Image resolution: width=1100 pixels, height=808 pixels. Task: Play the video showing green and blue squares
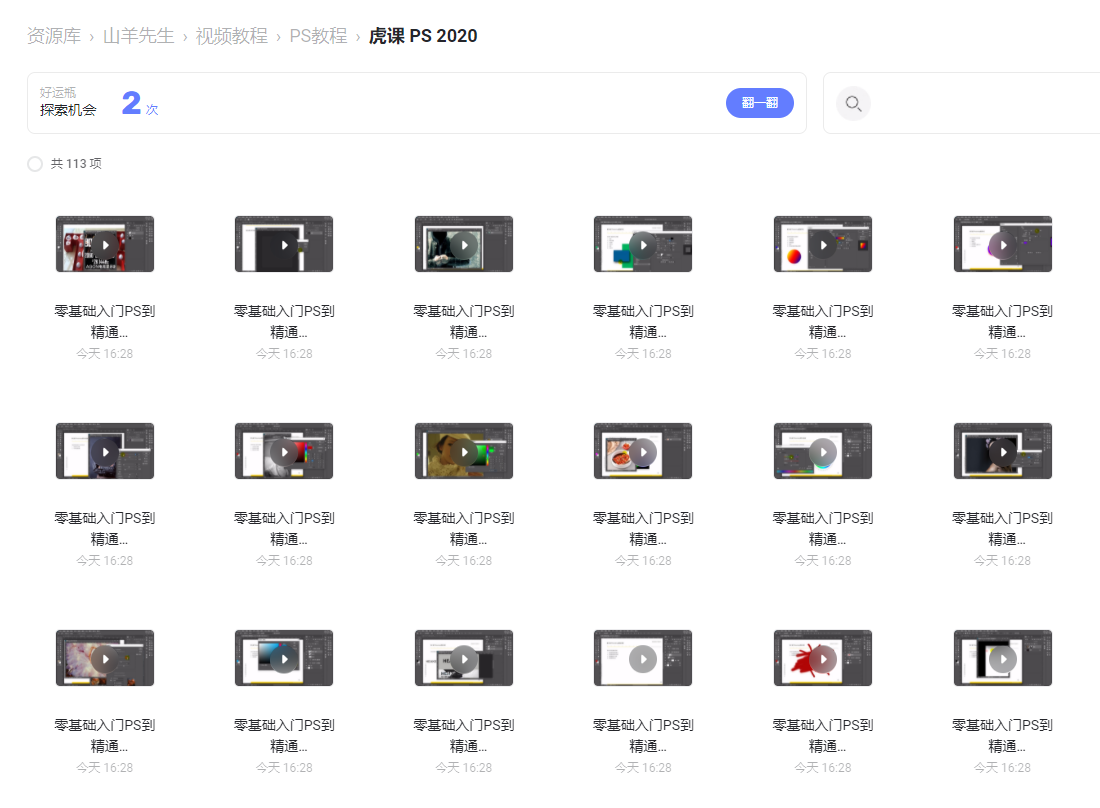coord(643,245)
